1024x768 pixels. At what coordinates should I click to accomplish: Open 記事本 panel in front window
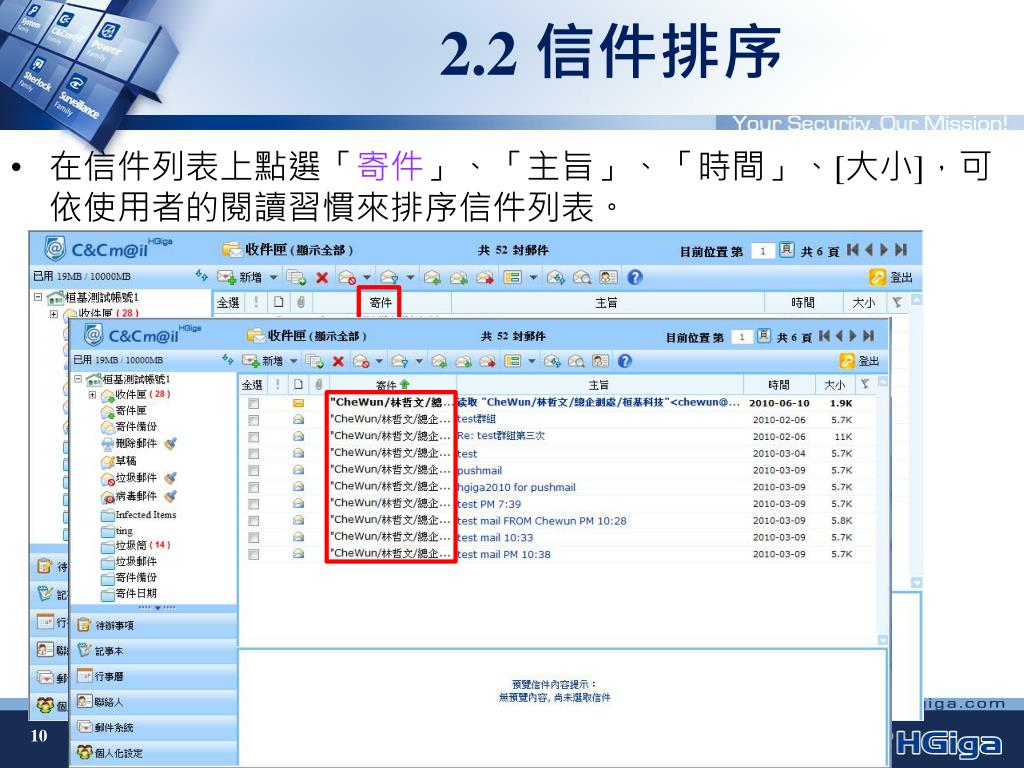pos(153,651)
